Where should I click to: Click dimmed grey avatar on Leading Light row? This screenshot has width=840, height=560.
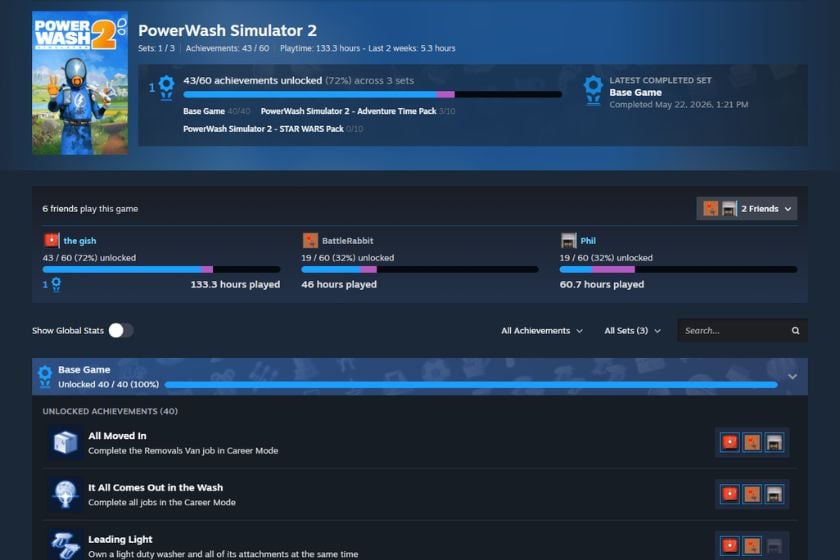tap(774, 546)
